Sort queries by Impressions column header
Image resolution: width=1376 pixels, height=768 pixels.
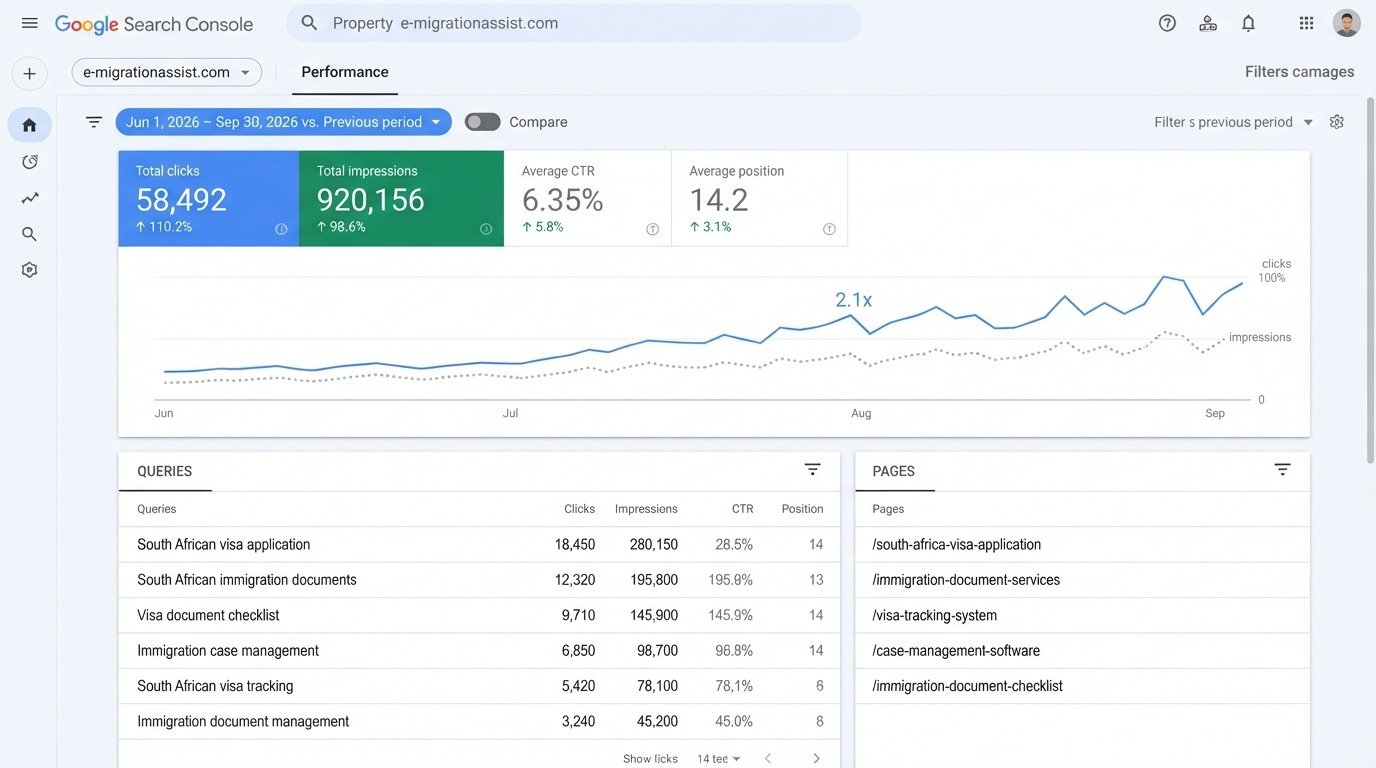pos(646,509)
